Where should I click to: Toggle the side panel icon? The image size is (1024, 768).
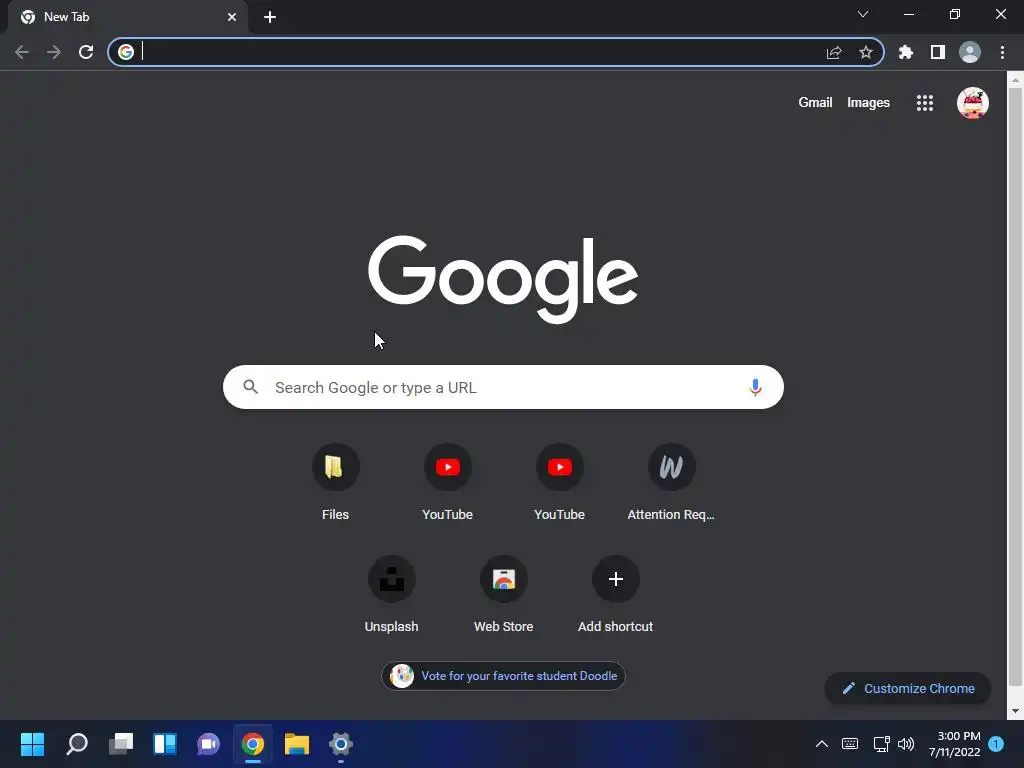pos(938,52)
